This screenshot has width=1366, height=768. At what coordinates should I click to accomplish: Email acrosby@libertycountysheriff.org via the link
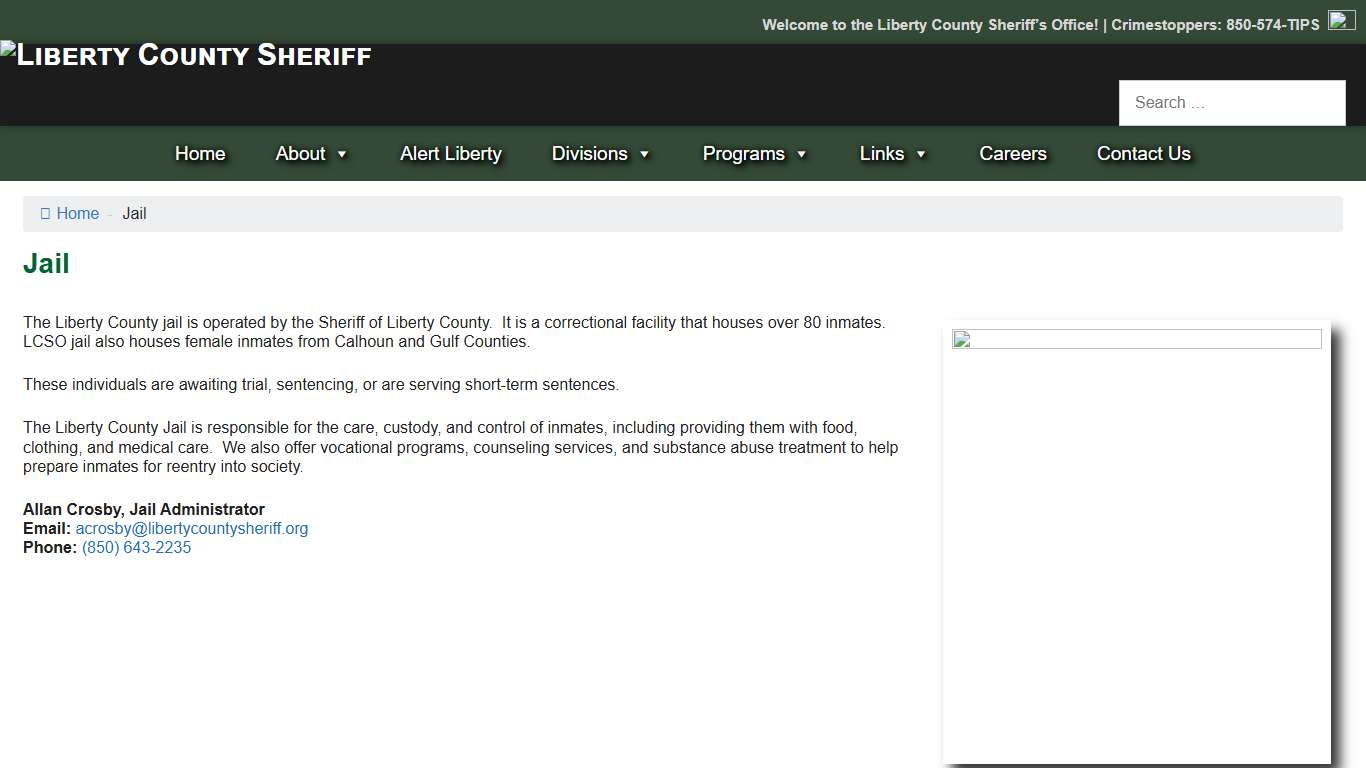click(x=191, y=528)
